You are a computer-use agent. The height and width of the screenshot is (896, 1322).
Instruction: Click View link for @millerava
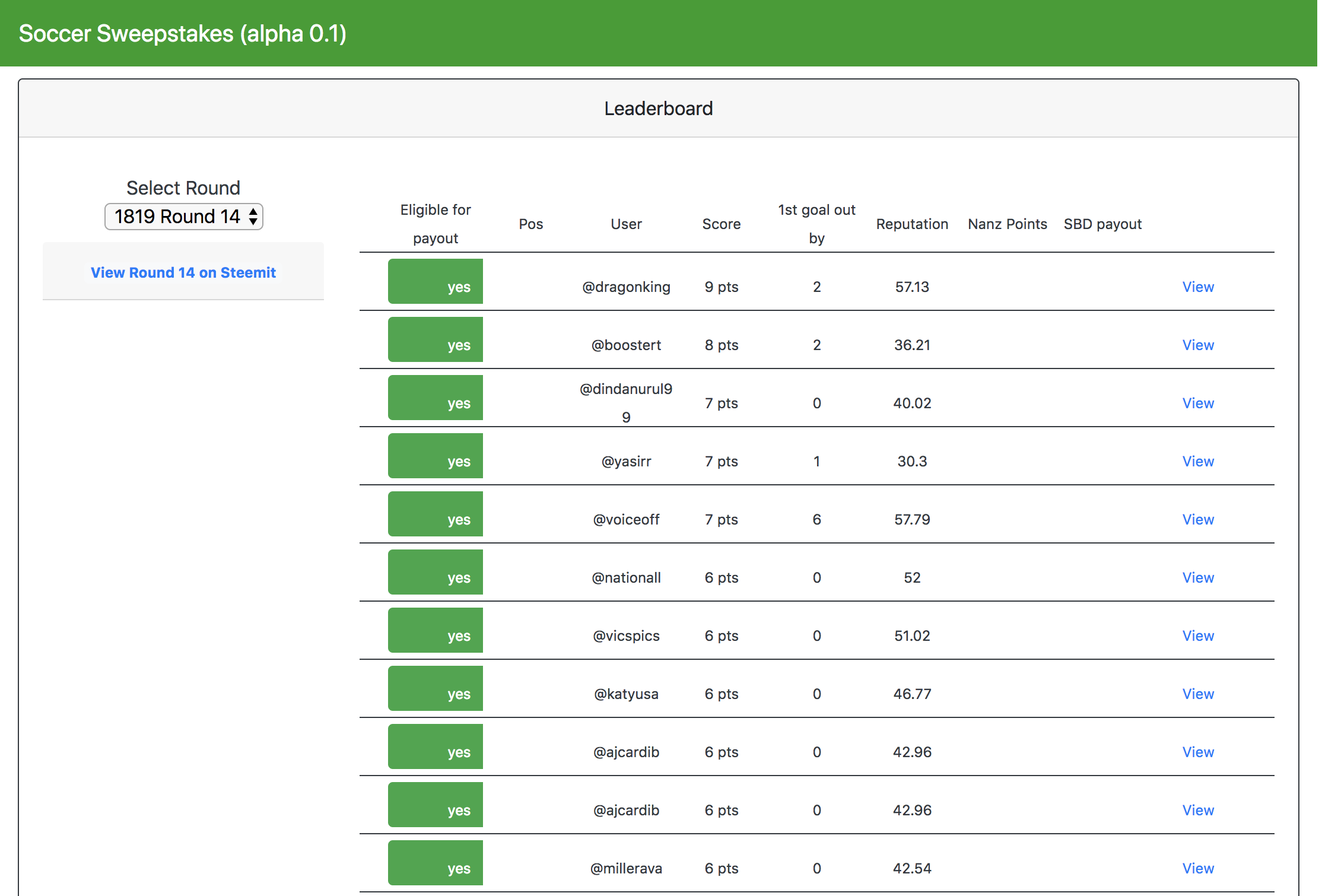click(x=1198, y=868)
